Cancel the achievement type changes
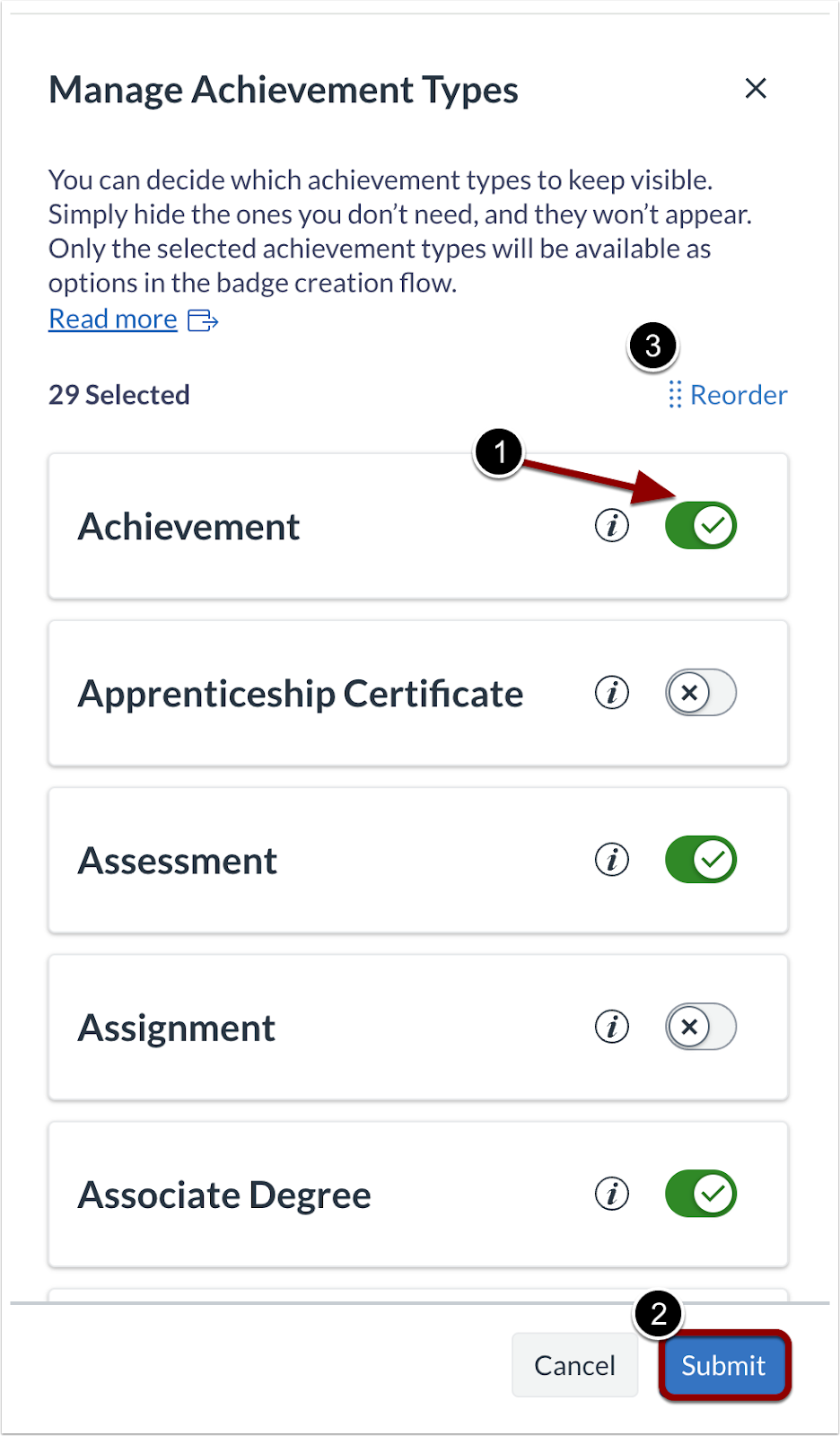The width and height of the screenshot is (840, 1436). tap(574, 1365)
